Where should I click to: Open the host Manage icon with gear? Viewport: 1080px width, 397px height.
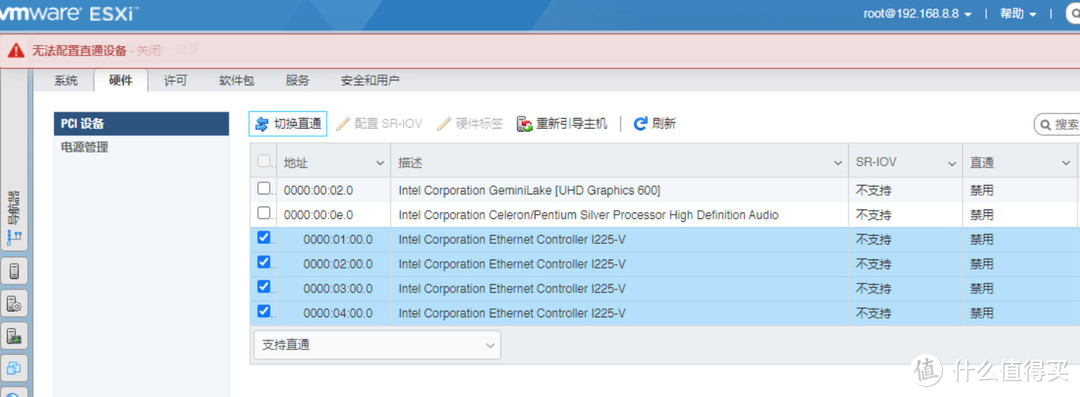(14, 304)
